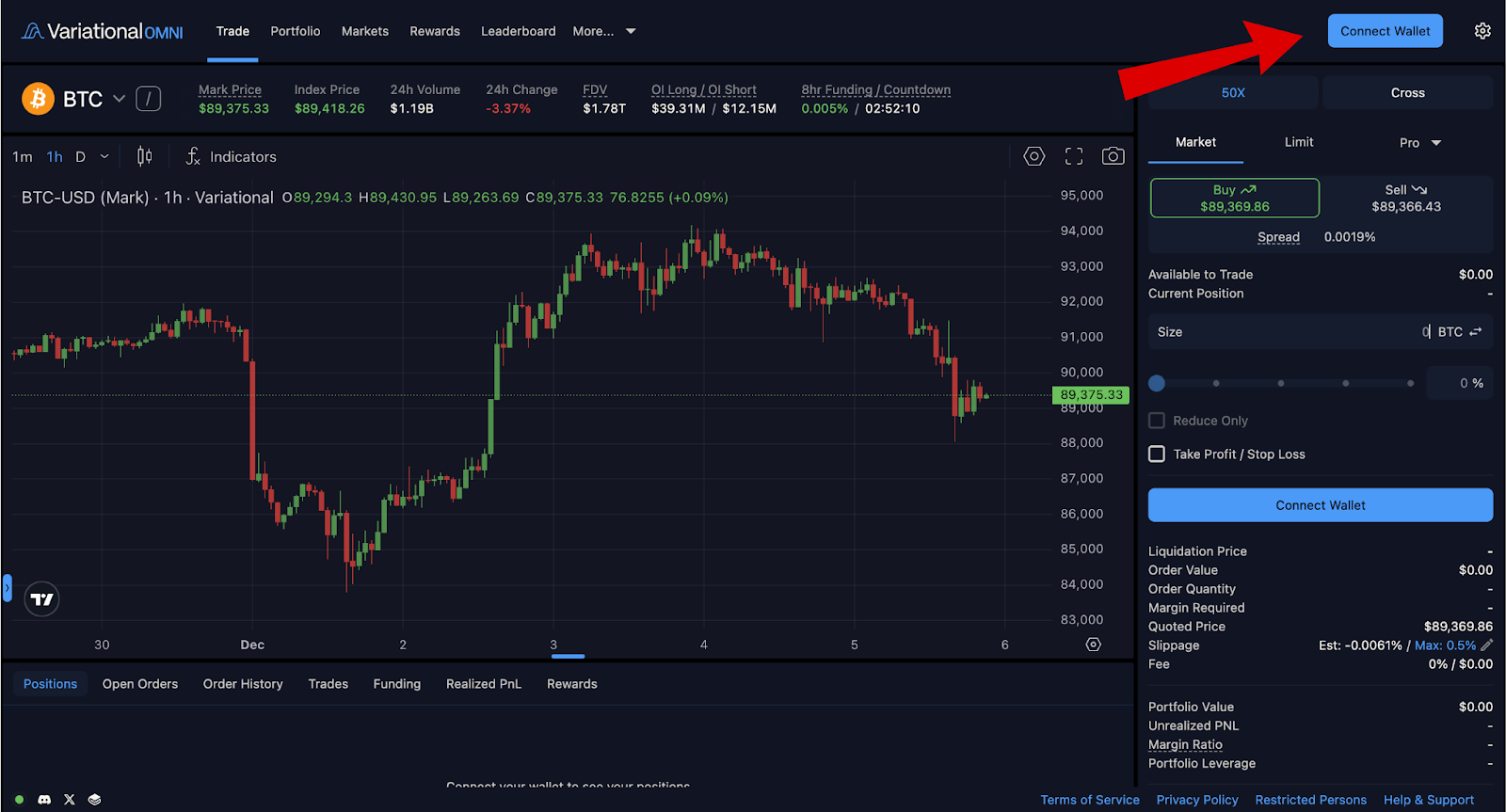This screenshot has height=812, width=1506.
Task: Expand the left chart side panel handle
Action: click(x=8, y=588)
